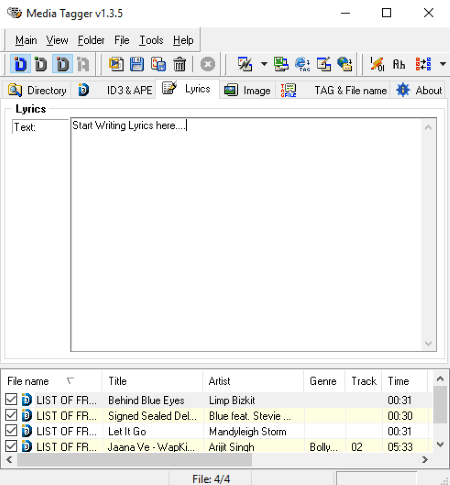Uncheck the Let It Go file checkbox
Screen dimensions: 450x485
11,430
